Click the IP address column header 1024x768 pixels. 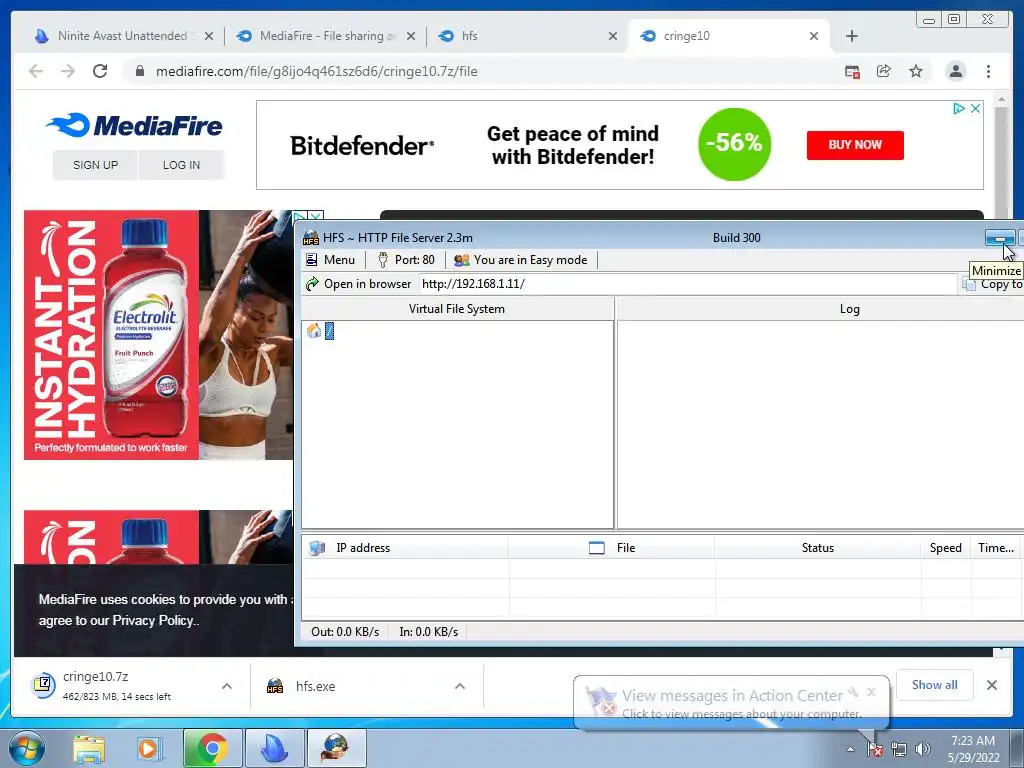tap(405, 548)
